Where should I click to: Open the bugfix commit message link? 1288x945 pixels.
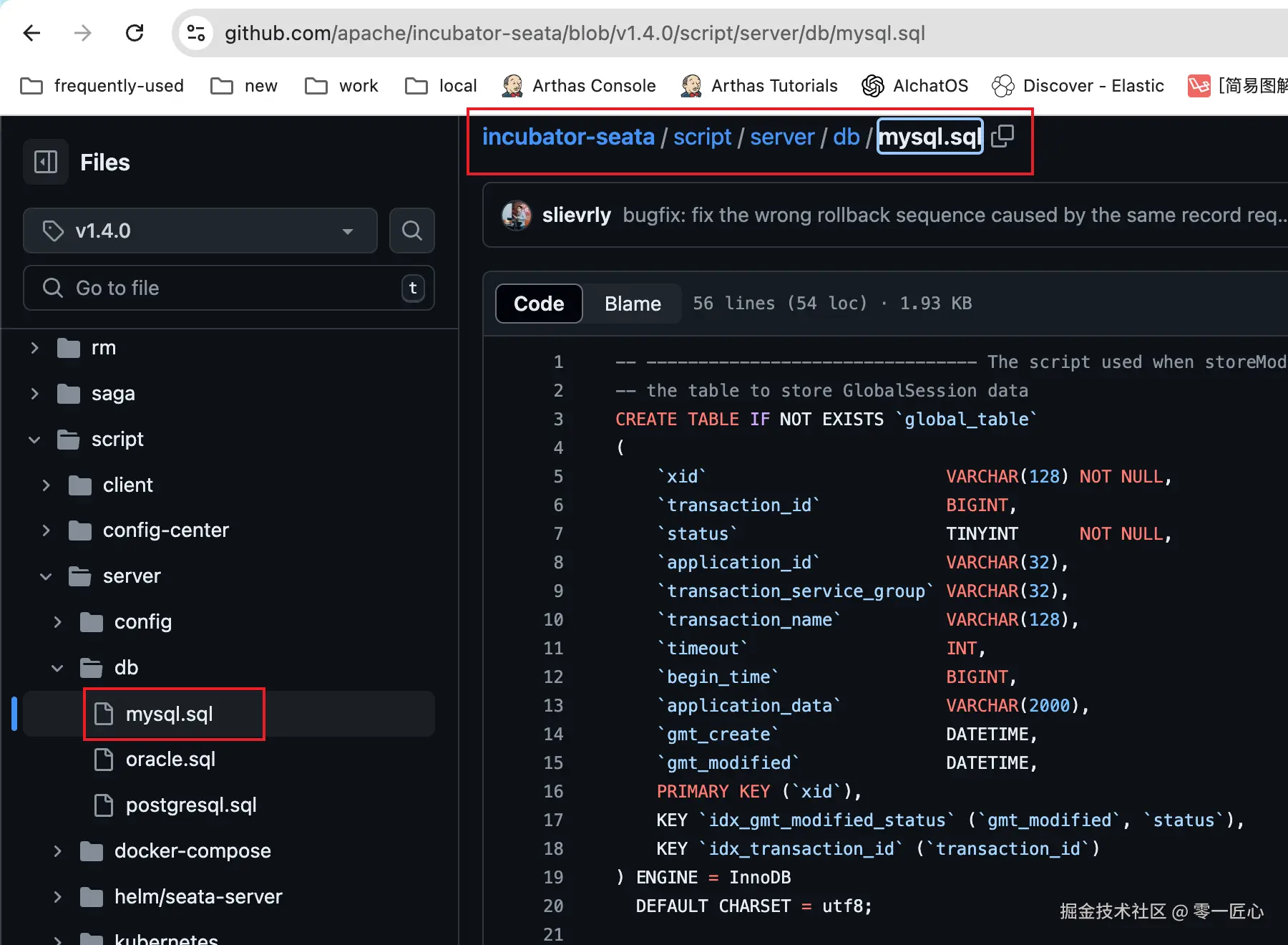pyautogui.click(x=955, y=215)
